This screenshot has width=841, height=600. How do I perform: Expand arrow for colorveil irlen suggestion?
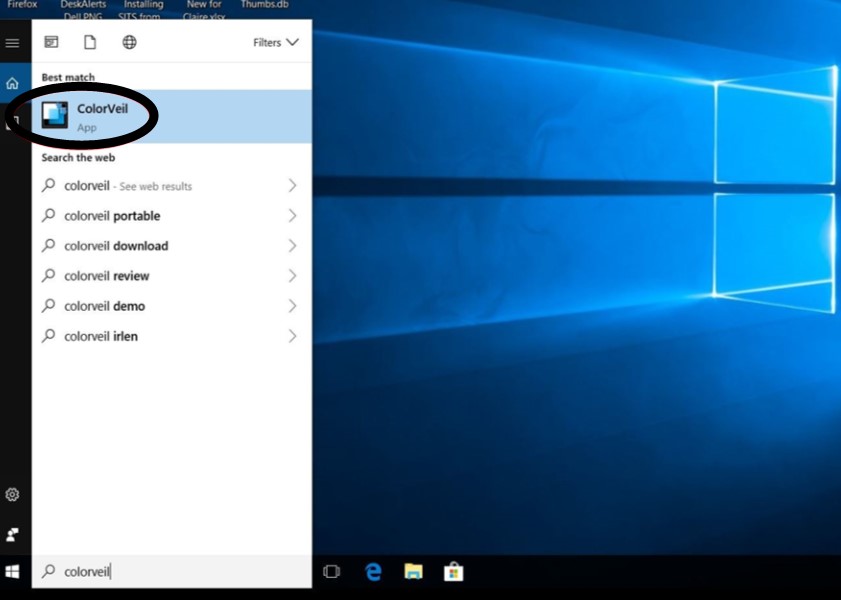point(292,336)
